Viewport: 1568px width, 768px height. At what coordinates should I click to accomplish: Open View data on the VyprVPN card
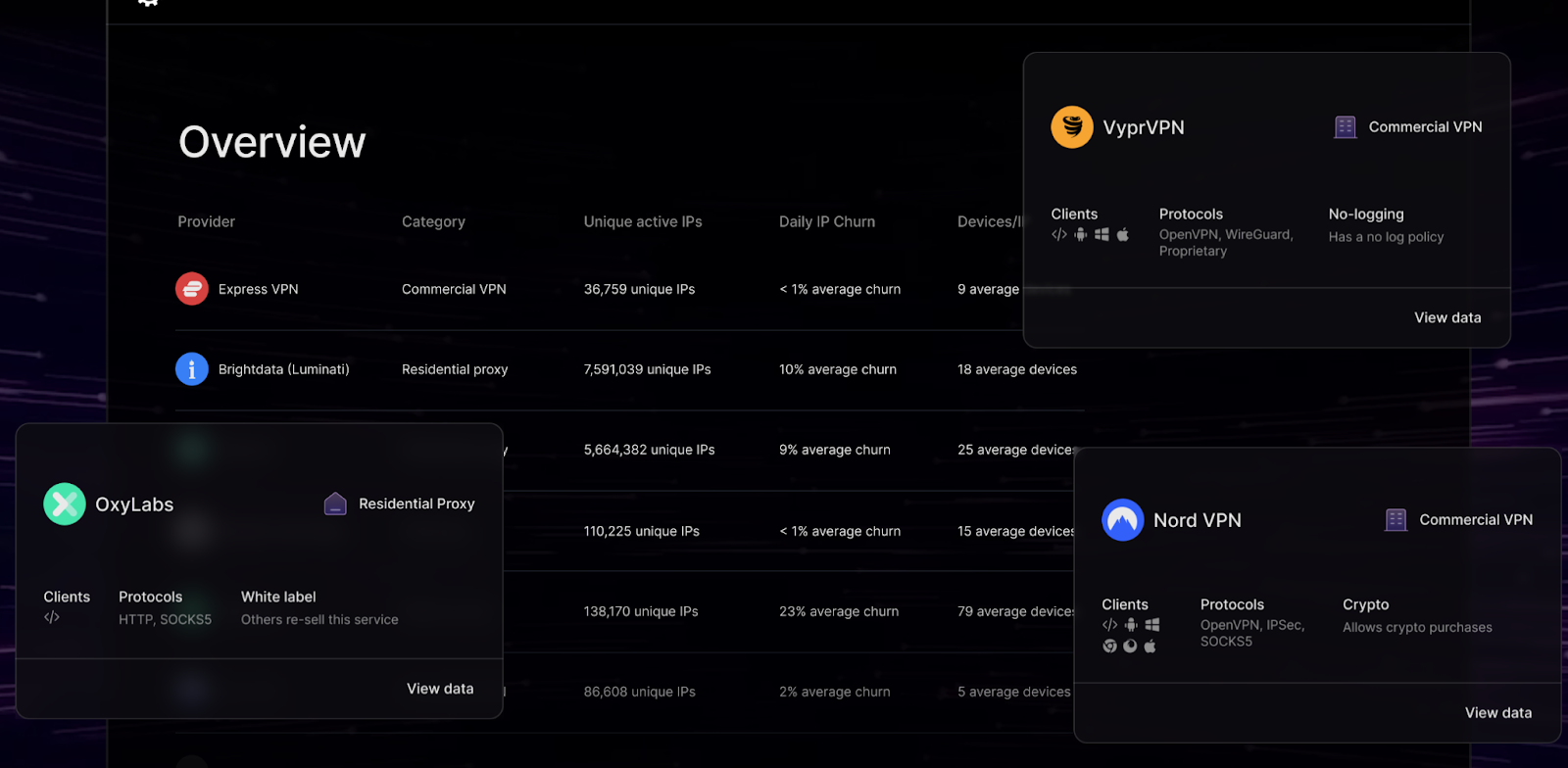pyautogui.click(x=1447, y=317)
